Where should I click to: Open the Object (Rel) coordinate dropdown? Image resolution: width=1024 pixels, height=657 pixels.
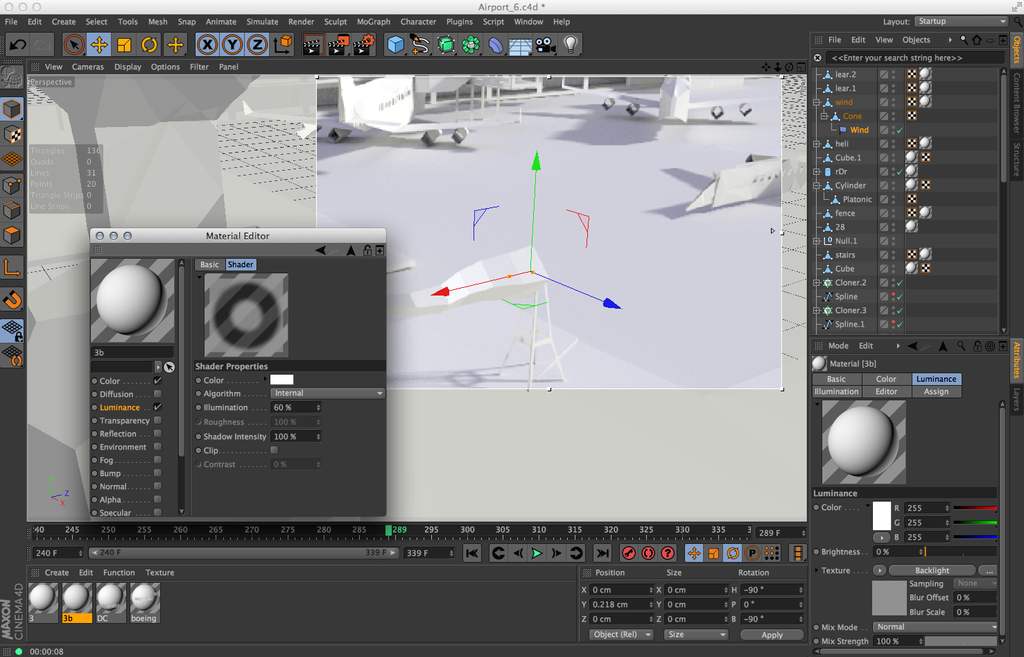pos(620,635)
